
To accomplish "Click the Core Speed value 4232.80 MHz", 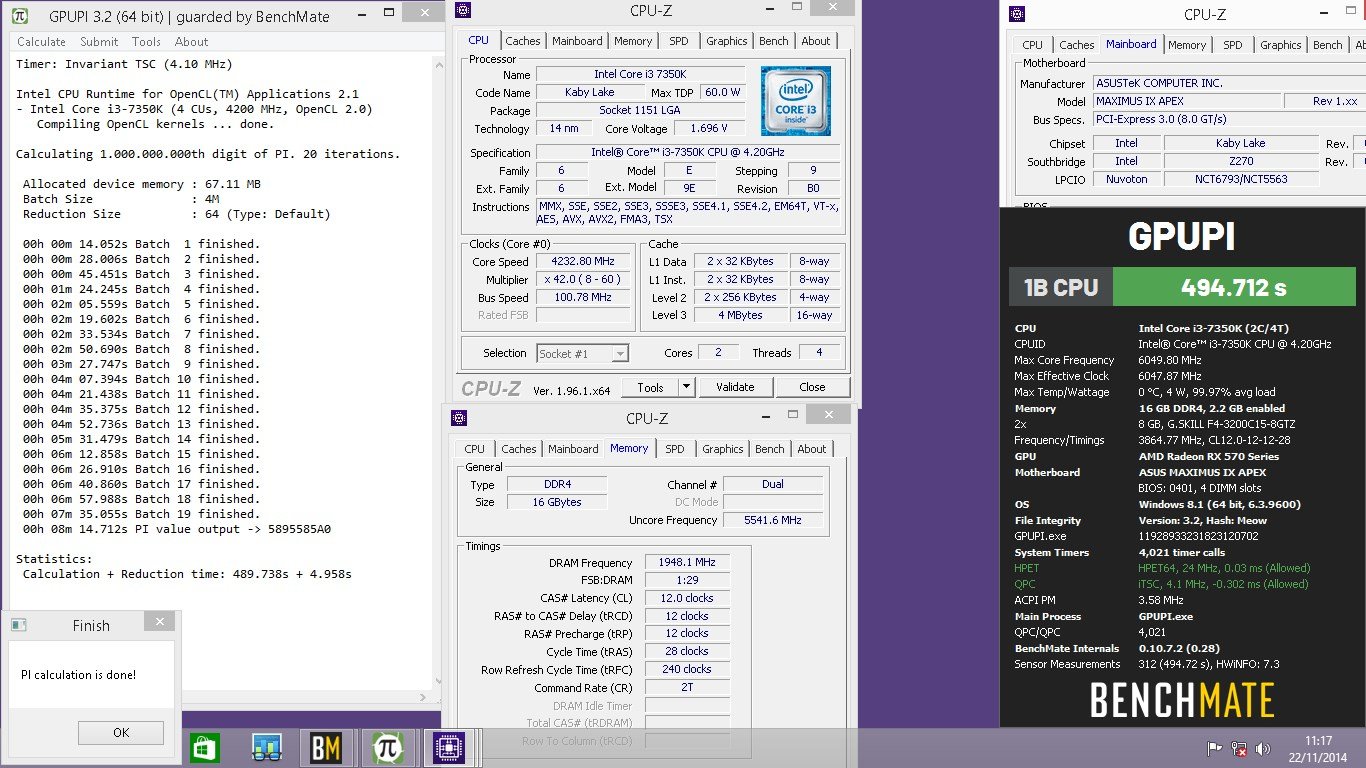I will point(585,262).
